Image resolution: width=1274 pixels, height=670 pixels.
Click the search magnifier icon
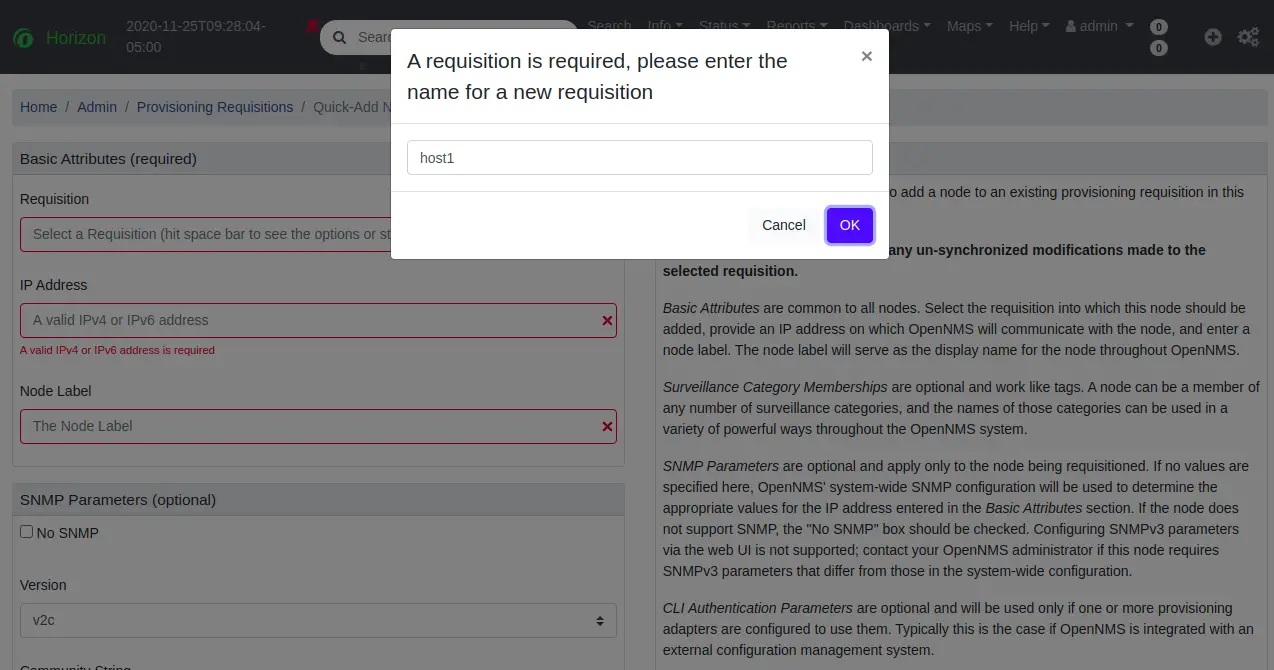[339, 37]
